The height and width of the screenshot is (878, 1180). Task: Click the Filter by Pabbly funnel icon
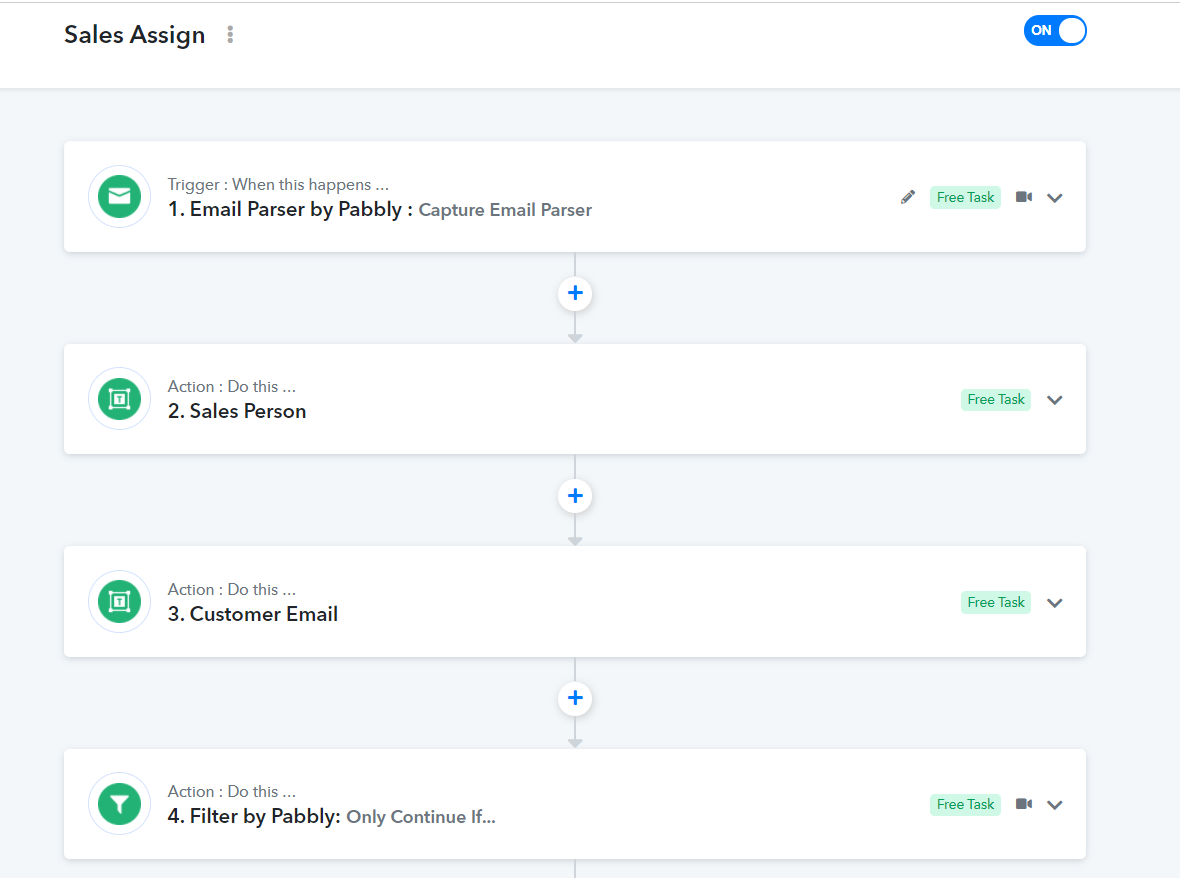(x=119, y=804)
